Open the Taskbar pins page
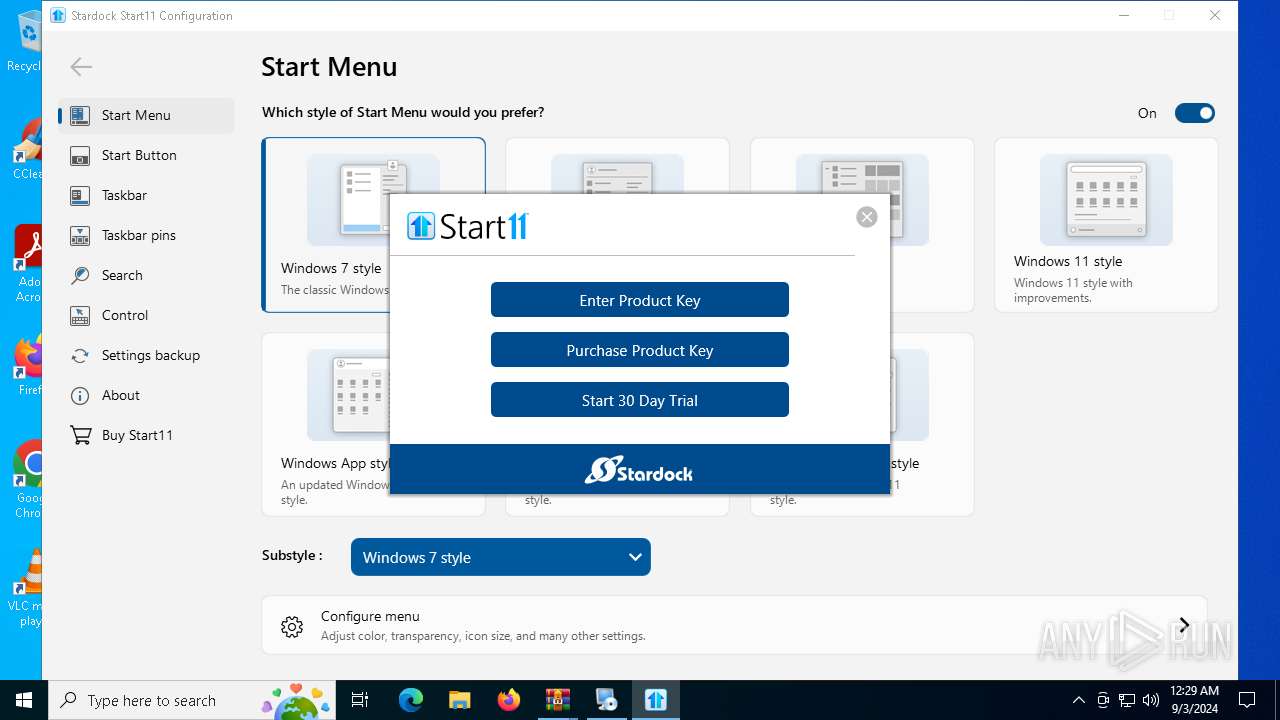Image resolution: width=1280 pixels, height=720 pixels. pos(146,235)
